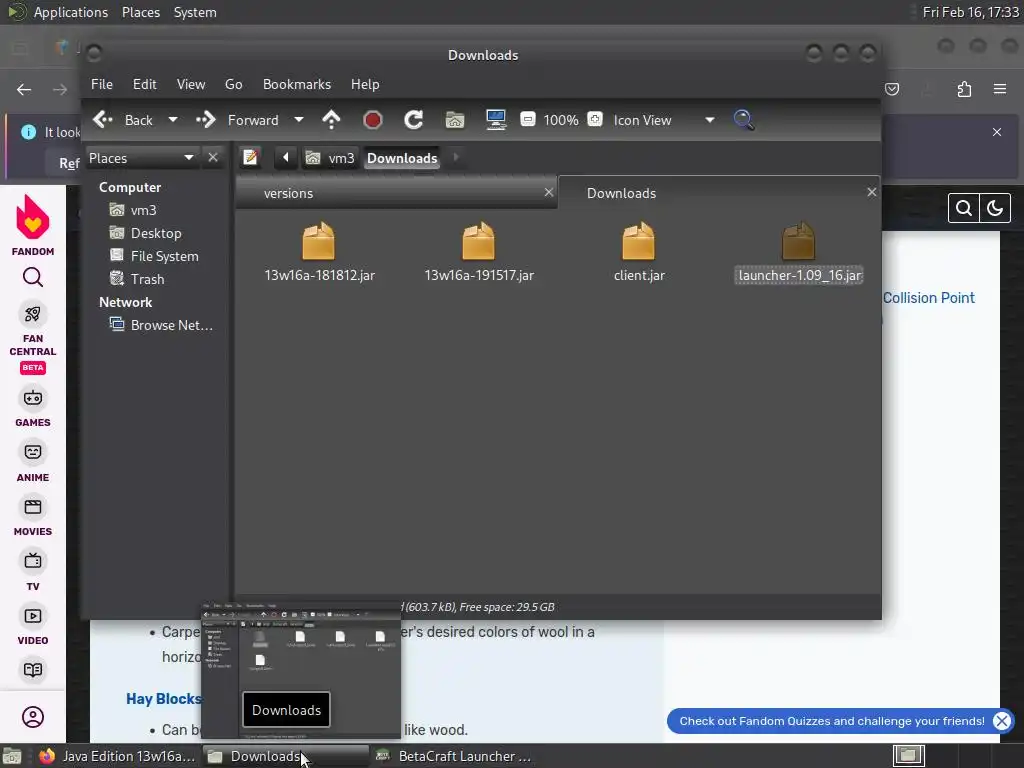Open the Icon View mode dropdown
1024x768 pixels.
pos(663,120)
